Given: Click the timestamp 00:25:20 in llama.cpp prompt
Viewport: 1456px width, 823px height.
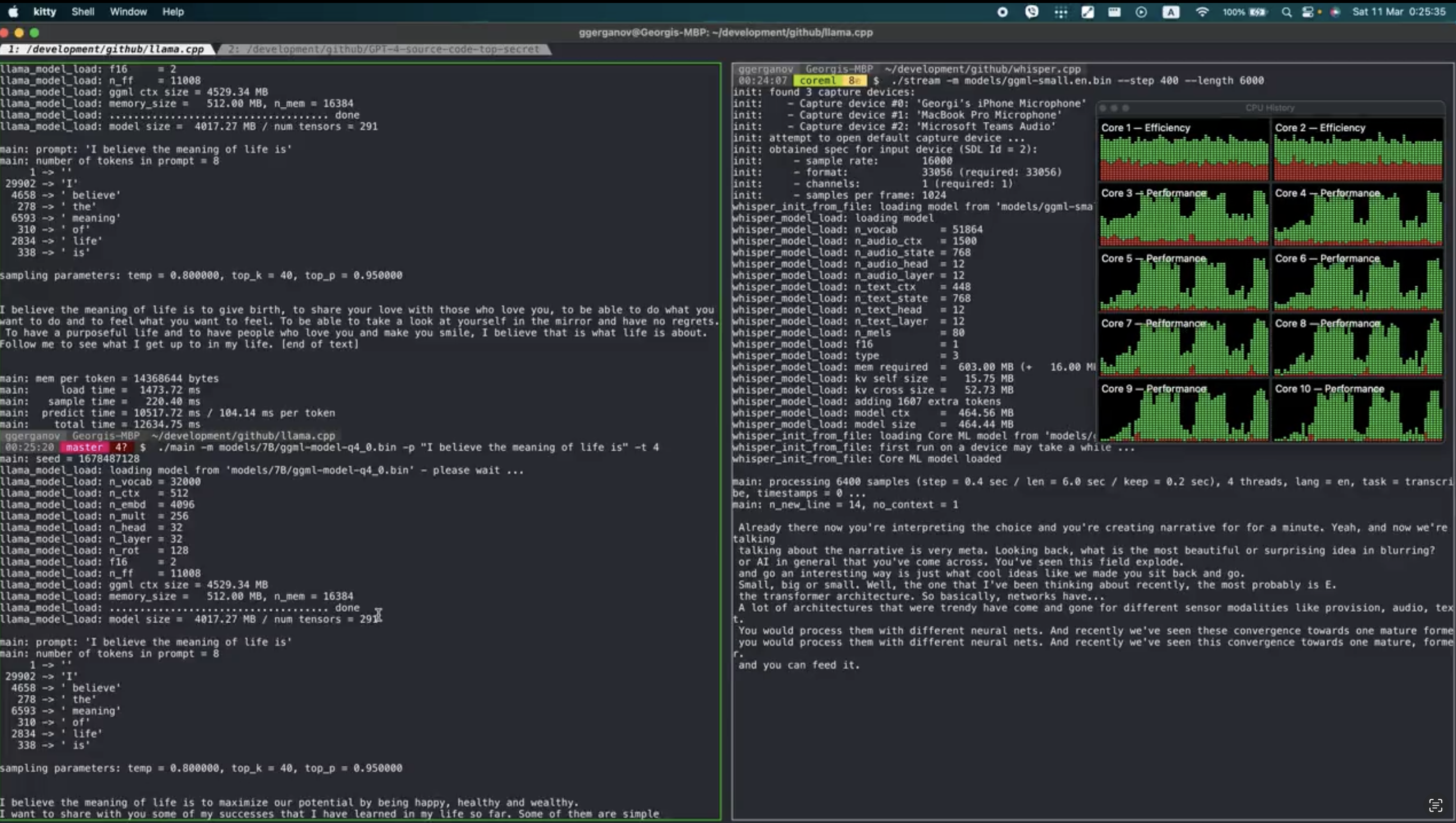Looking at the screenshot, I should (29, 447).
